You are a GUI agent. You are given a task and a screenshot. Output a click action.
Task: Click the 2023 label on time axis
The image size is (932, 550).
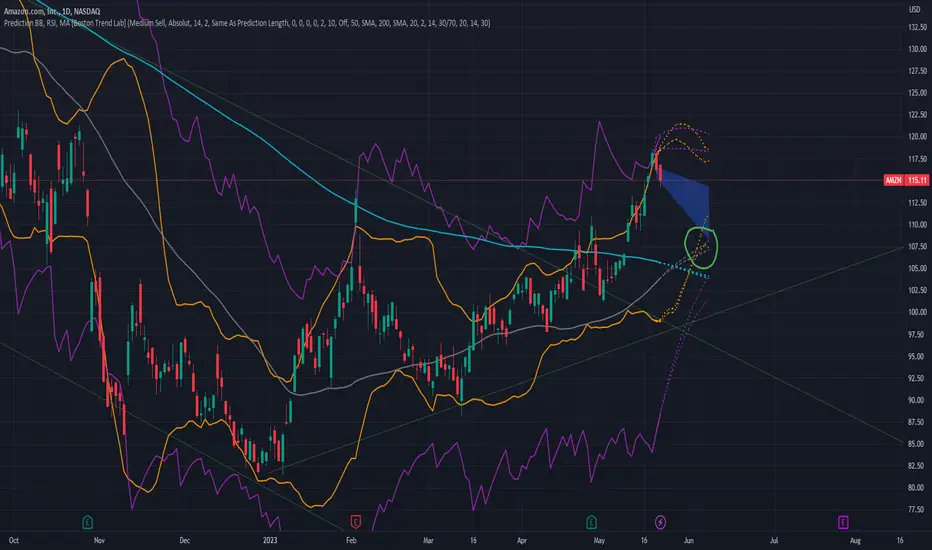pos(270,540)
